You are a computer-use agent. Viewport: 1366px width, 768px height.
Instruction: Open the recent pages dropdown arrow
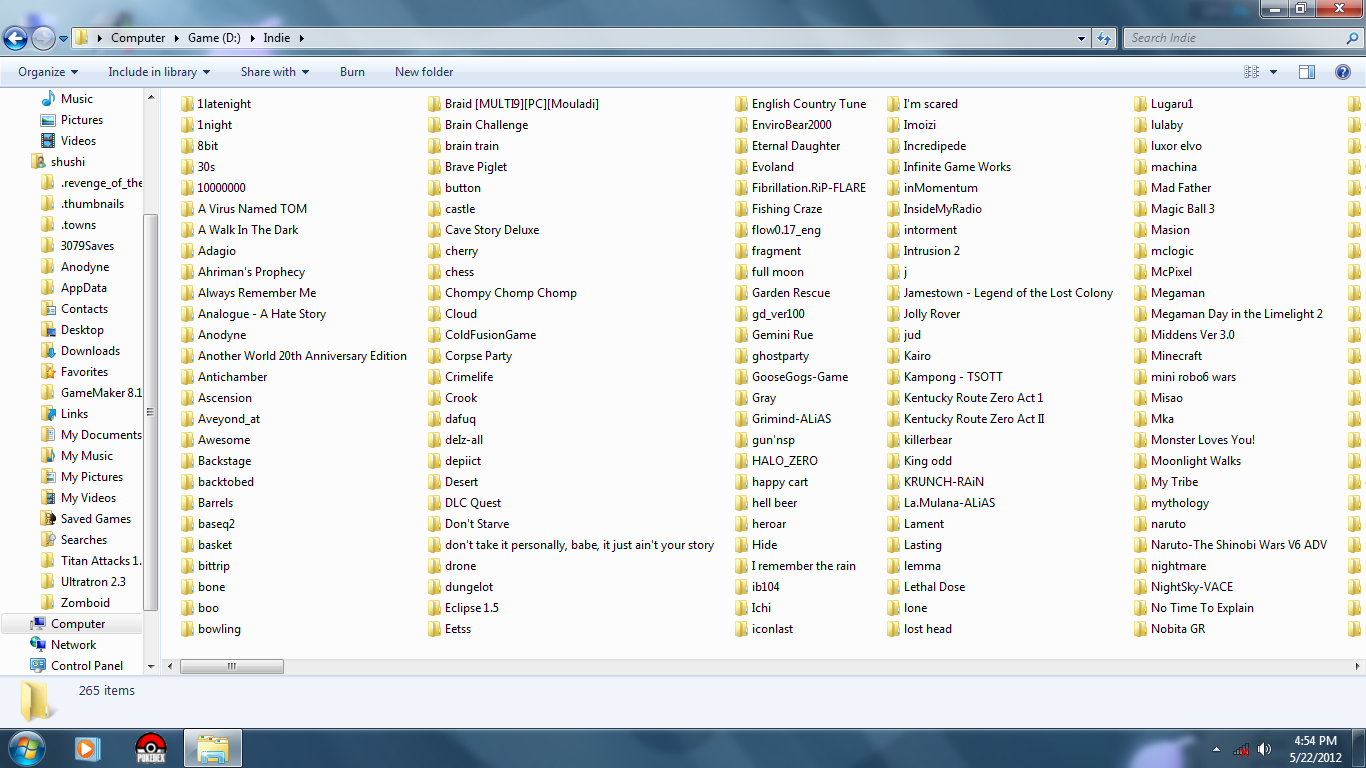click(x=63, y=39)
